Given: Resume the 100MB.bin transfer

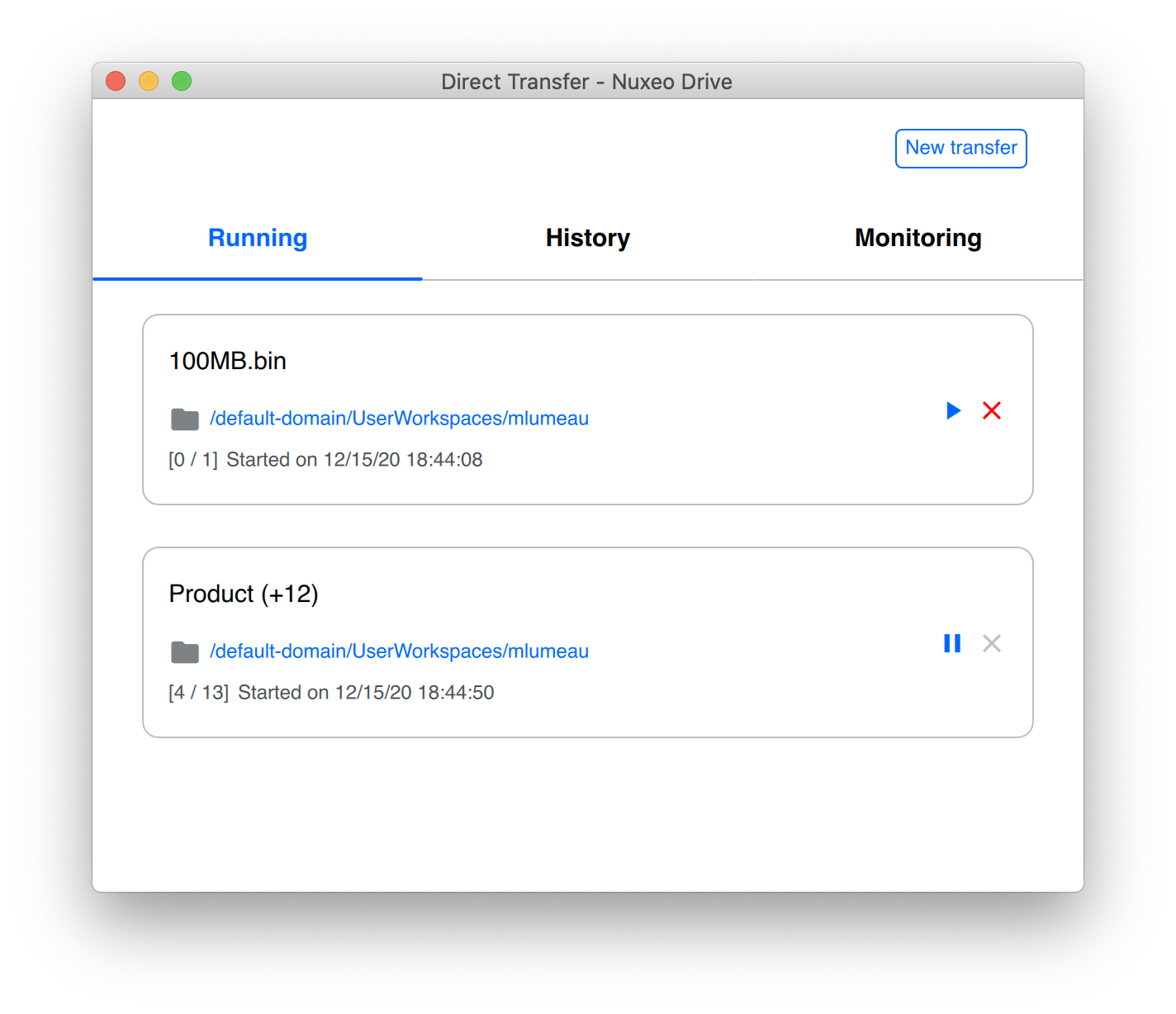Looking at the screenshot, I should pyautogui.click(x=953, y=410).
